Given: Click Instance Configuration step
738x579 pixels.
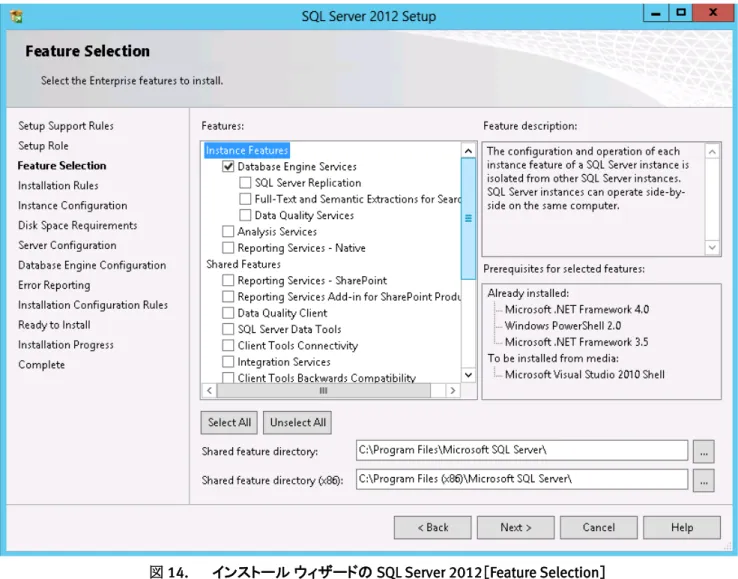Looking at the screenshot, I should tap(72, 206).
